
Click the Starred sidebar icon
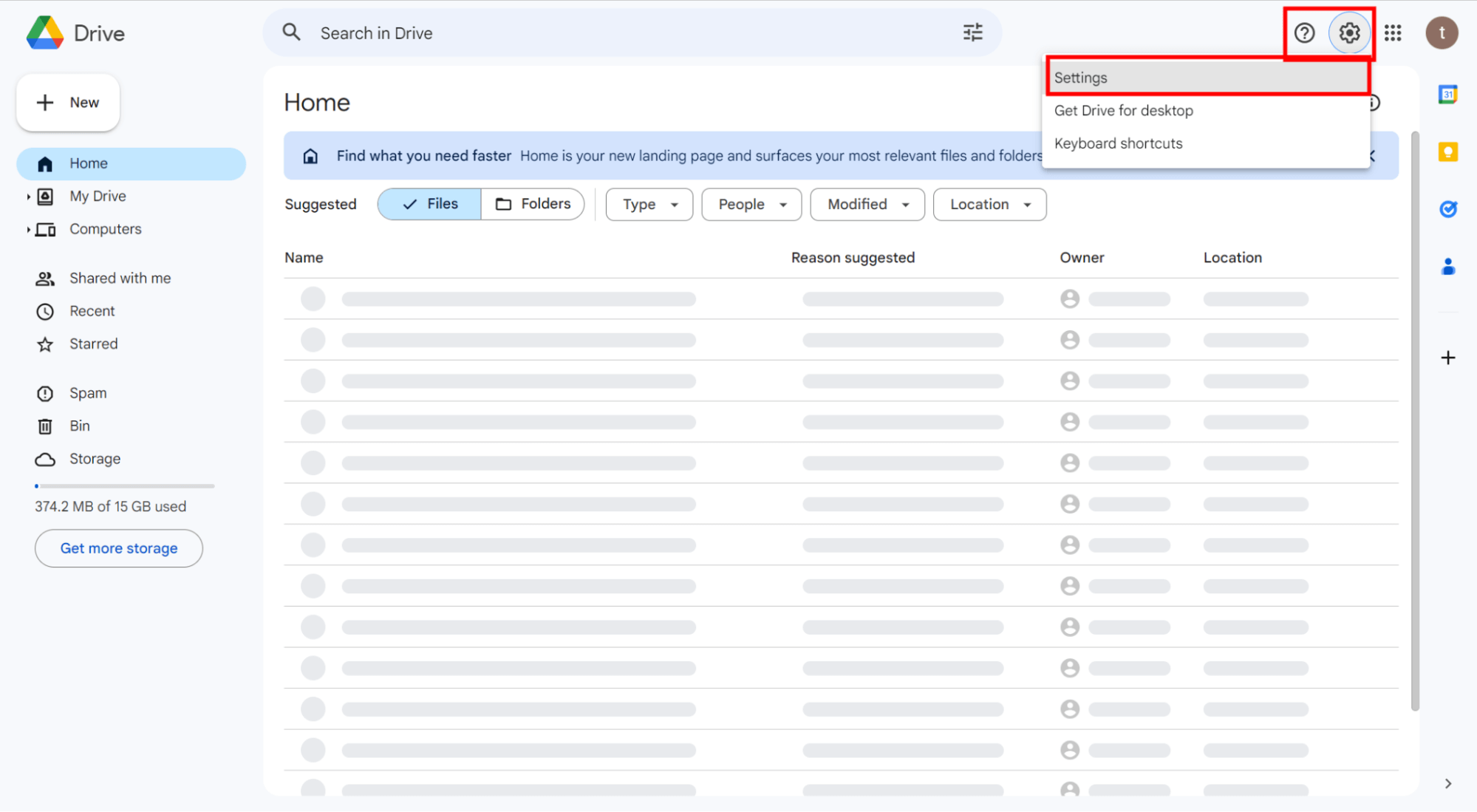pyautogui.click(x=45, y=343)
